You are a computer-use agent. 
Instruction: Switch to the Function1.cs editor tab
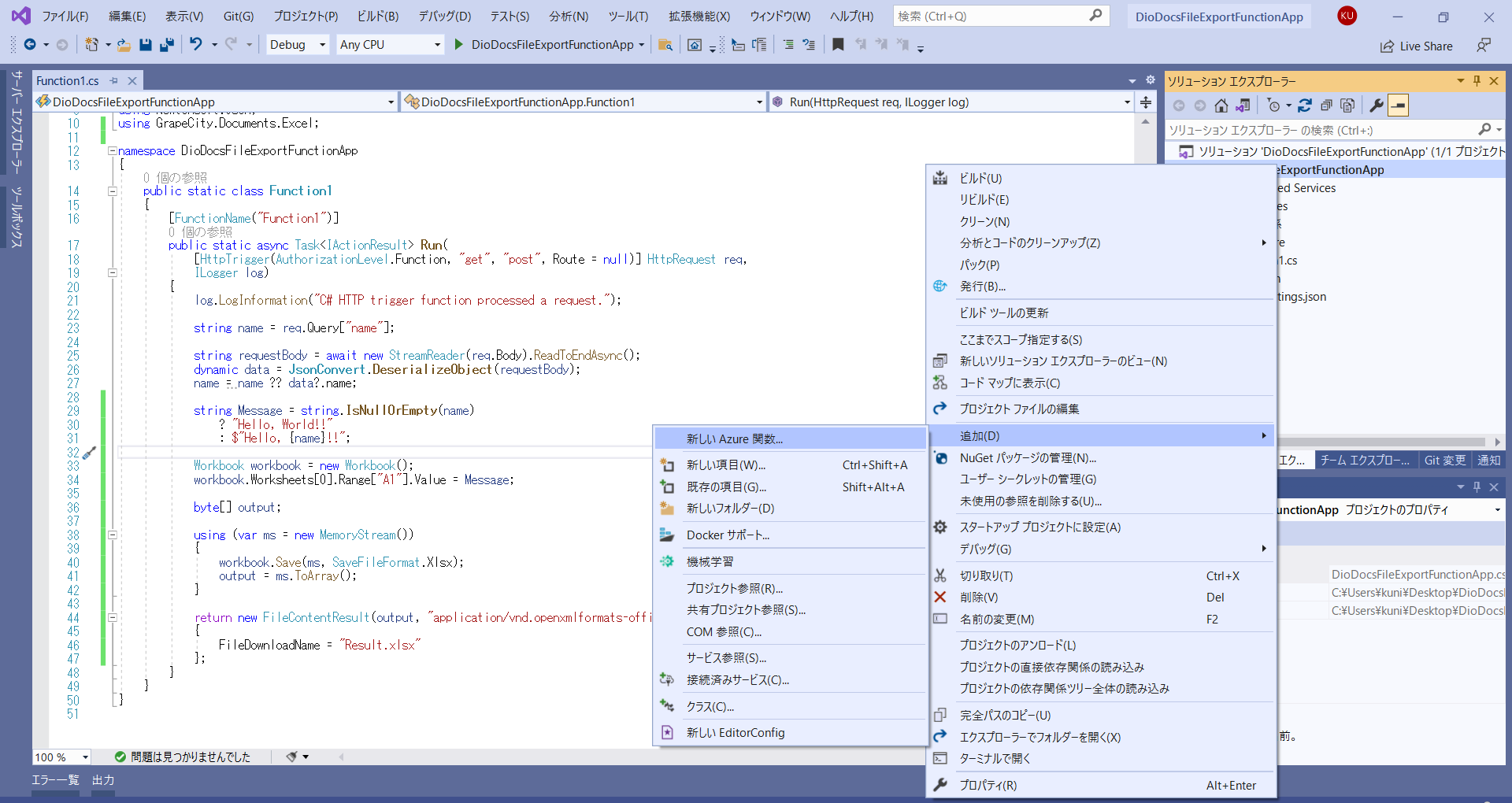68,81
